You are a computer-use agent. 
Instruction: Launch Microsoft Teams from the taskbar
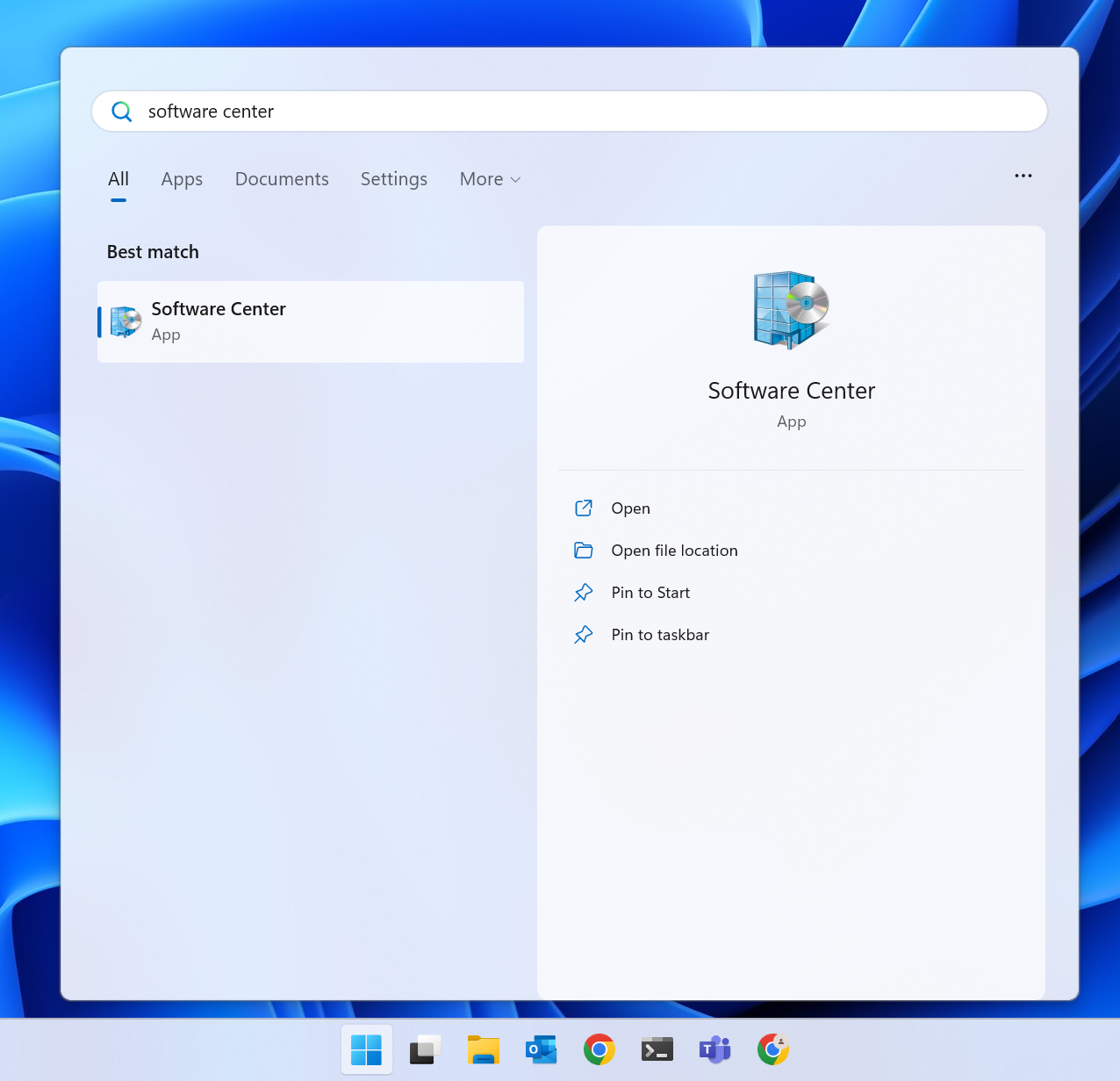714,1049
